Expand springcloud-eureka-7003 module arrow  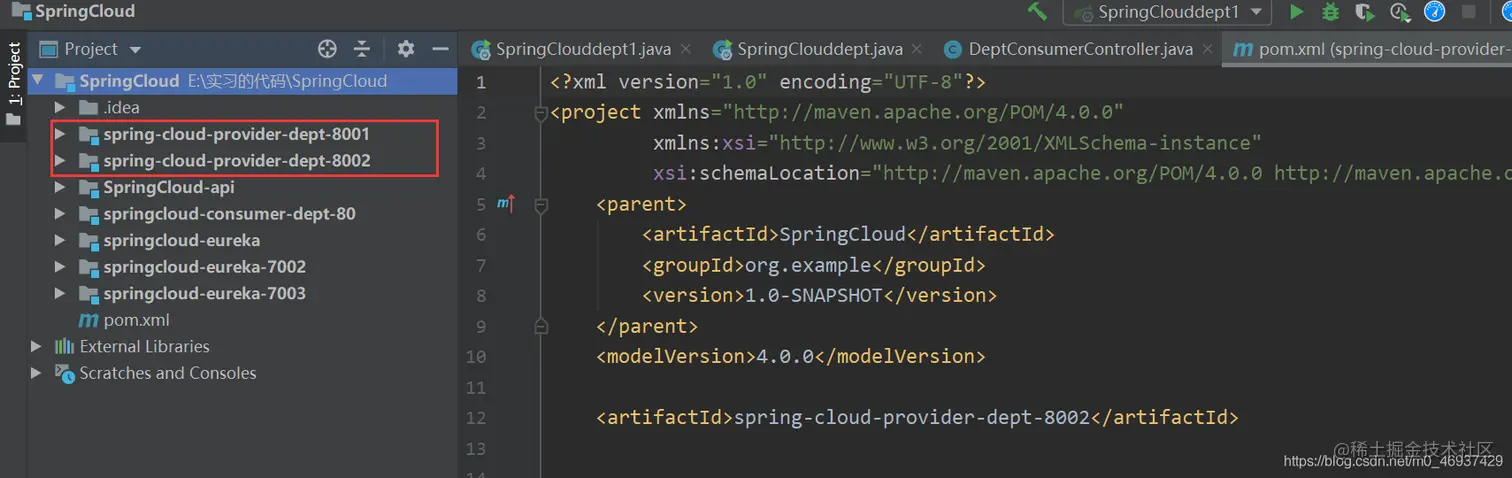coord(60,293)
